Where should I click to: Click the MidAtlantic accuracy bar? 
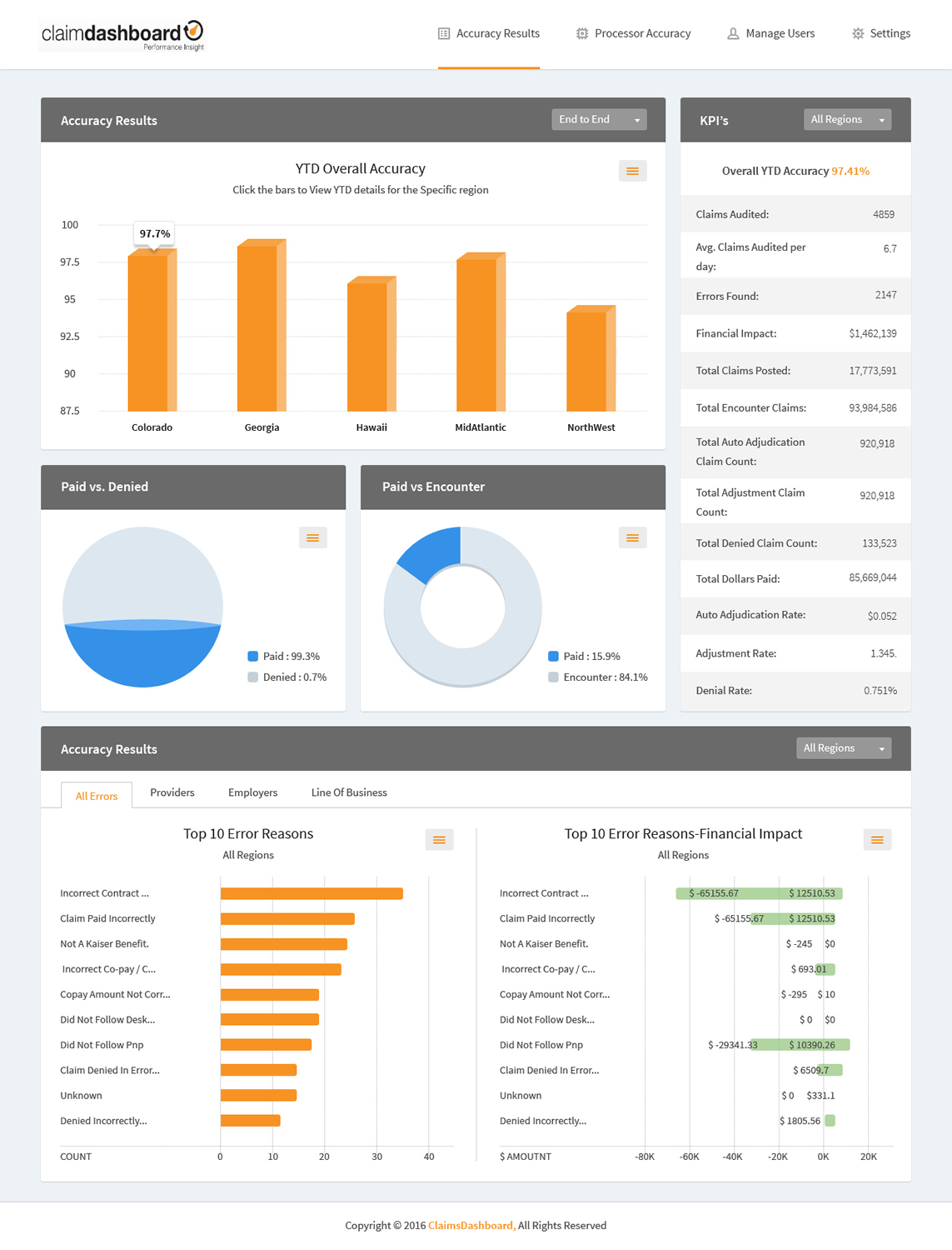tap(481, 332)
